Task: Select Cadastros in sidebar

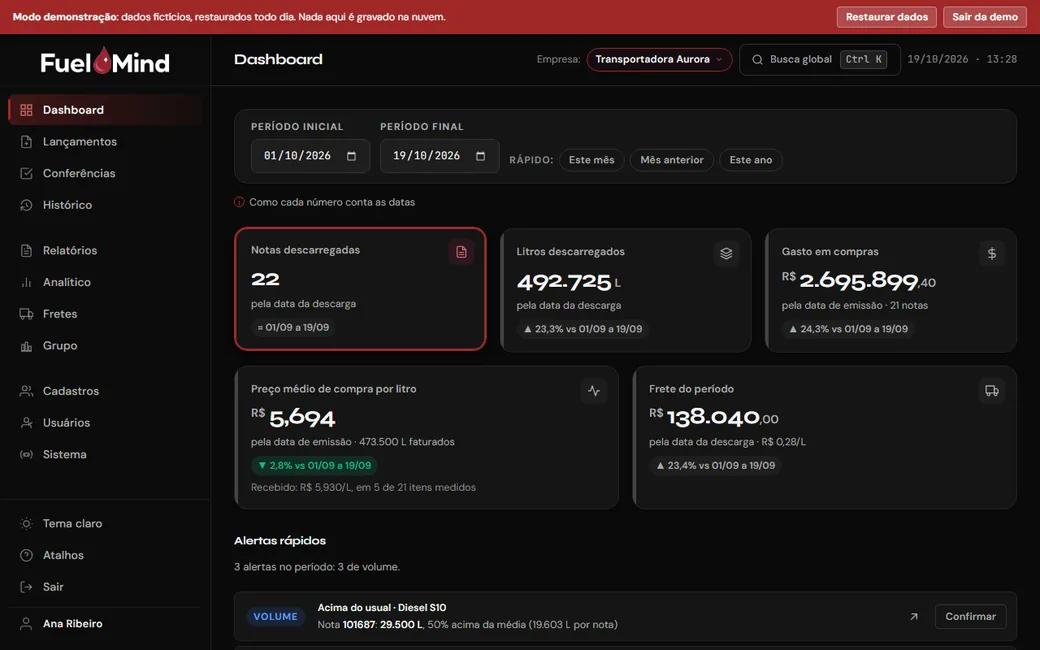Action: (x=105, y=391)
